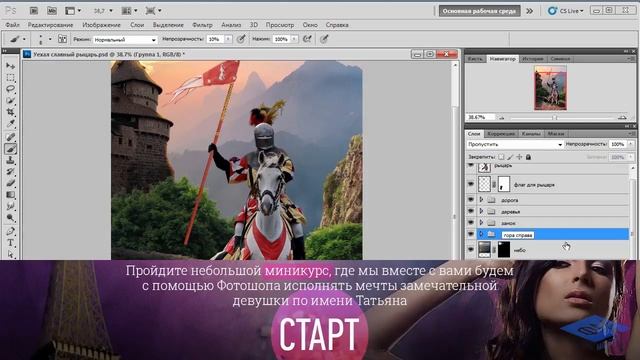
Task: Select the Eraser tool
Action: pos(11,183)
